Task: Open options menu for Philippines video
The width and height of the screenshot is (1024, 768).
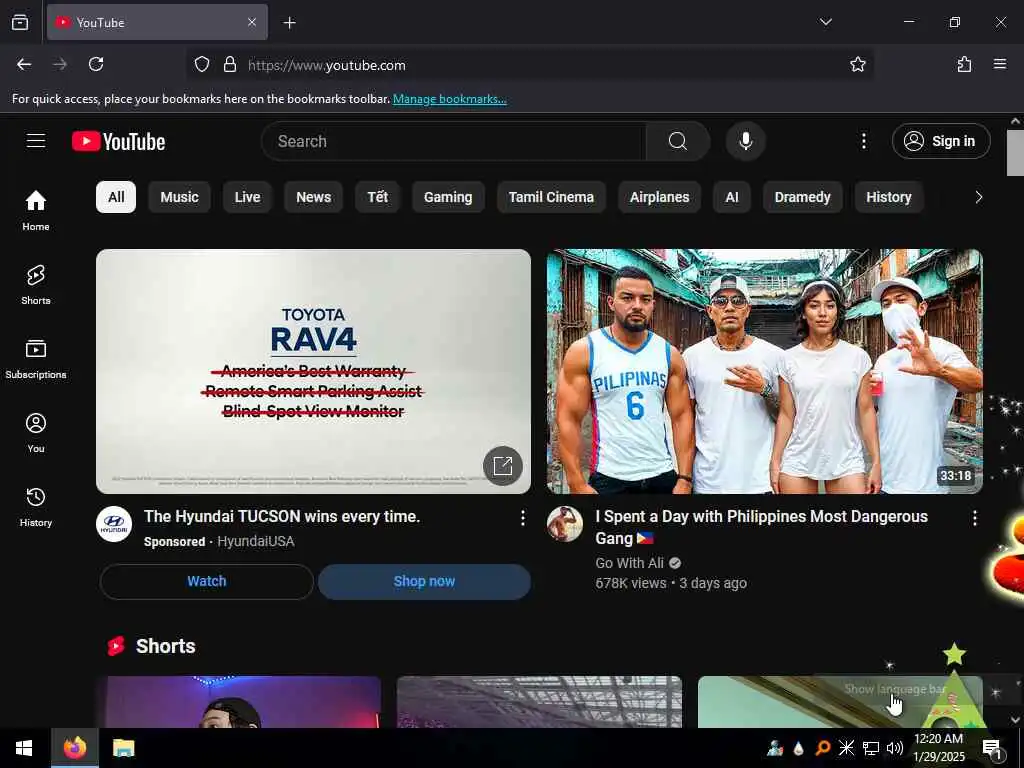Action: tap(974, 519)
